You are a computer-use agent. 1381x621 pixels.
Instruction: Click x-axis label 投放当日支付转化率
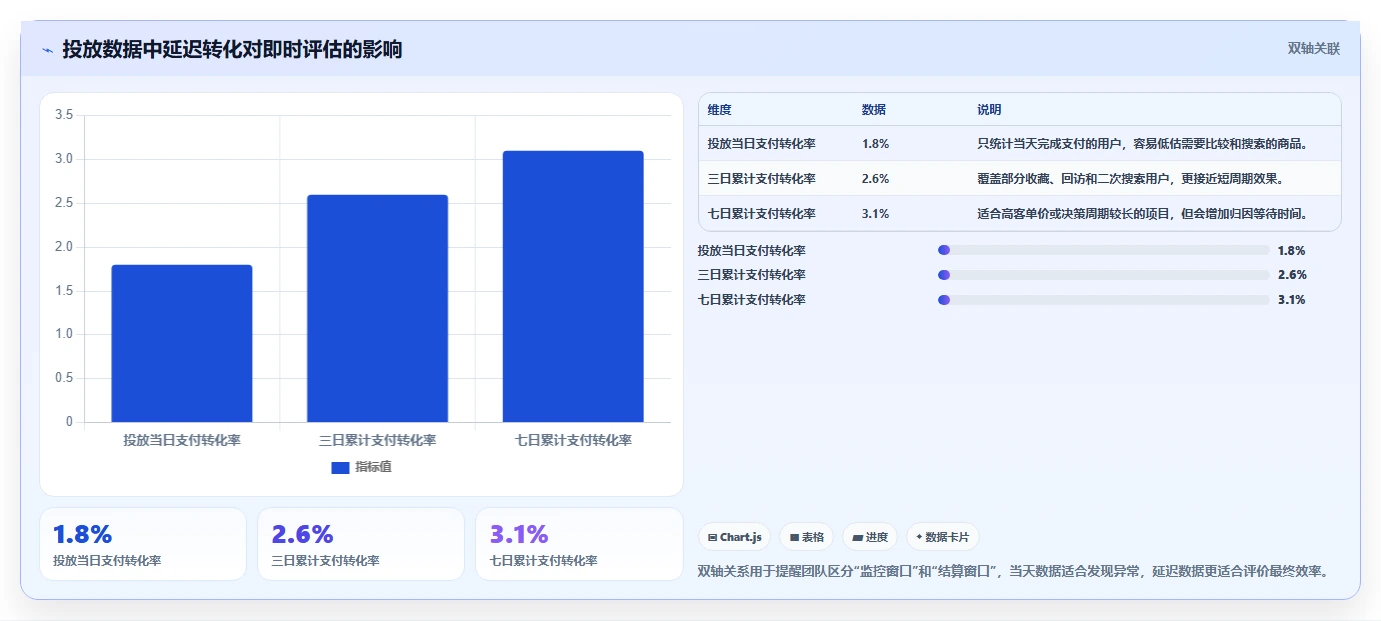pos(182,440)
